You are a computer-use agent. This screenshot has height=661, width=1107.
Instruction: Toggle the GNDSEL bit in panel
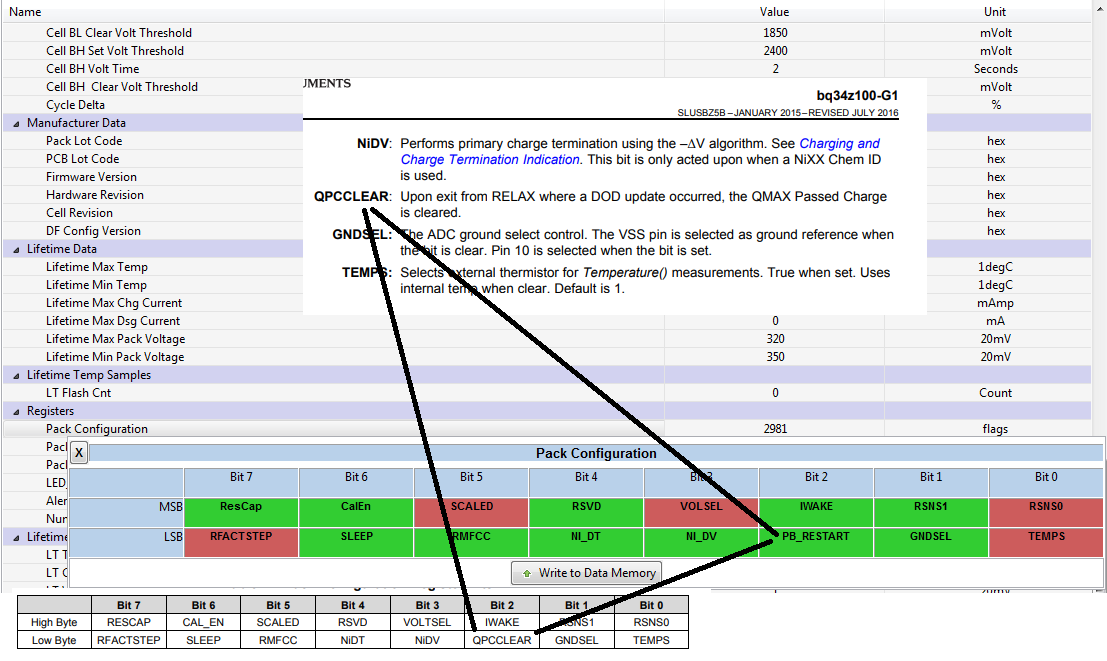point(931,542)
